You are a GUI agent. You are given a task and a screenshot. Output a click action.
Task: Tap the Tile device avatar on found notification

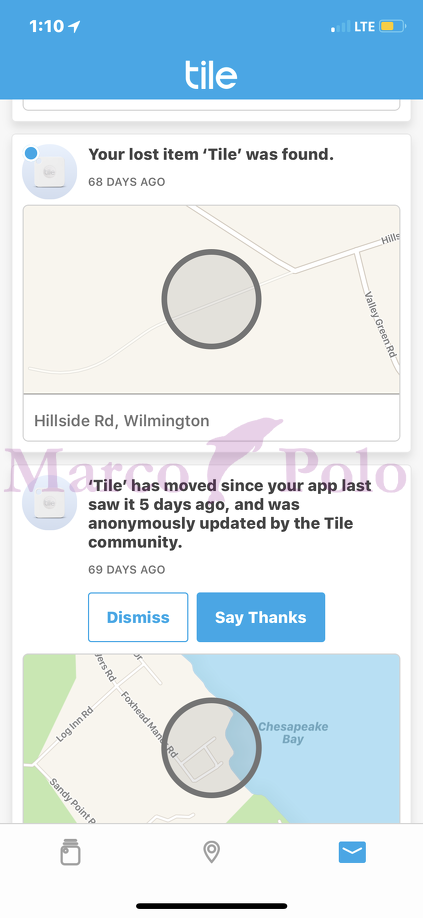point(50,172)
